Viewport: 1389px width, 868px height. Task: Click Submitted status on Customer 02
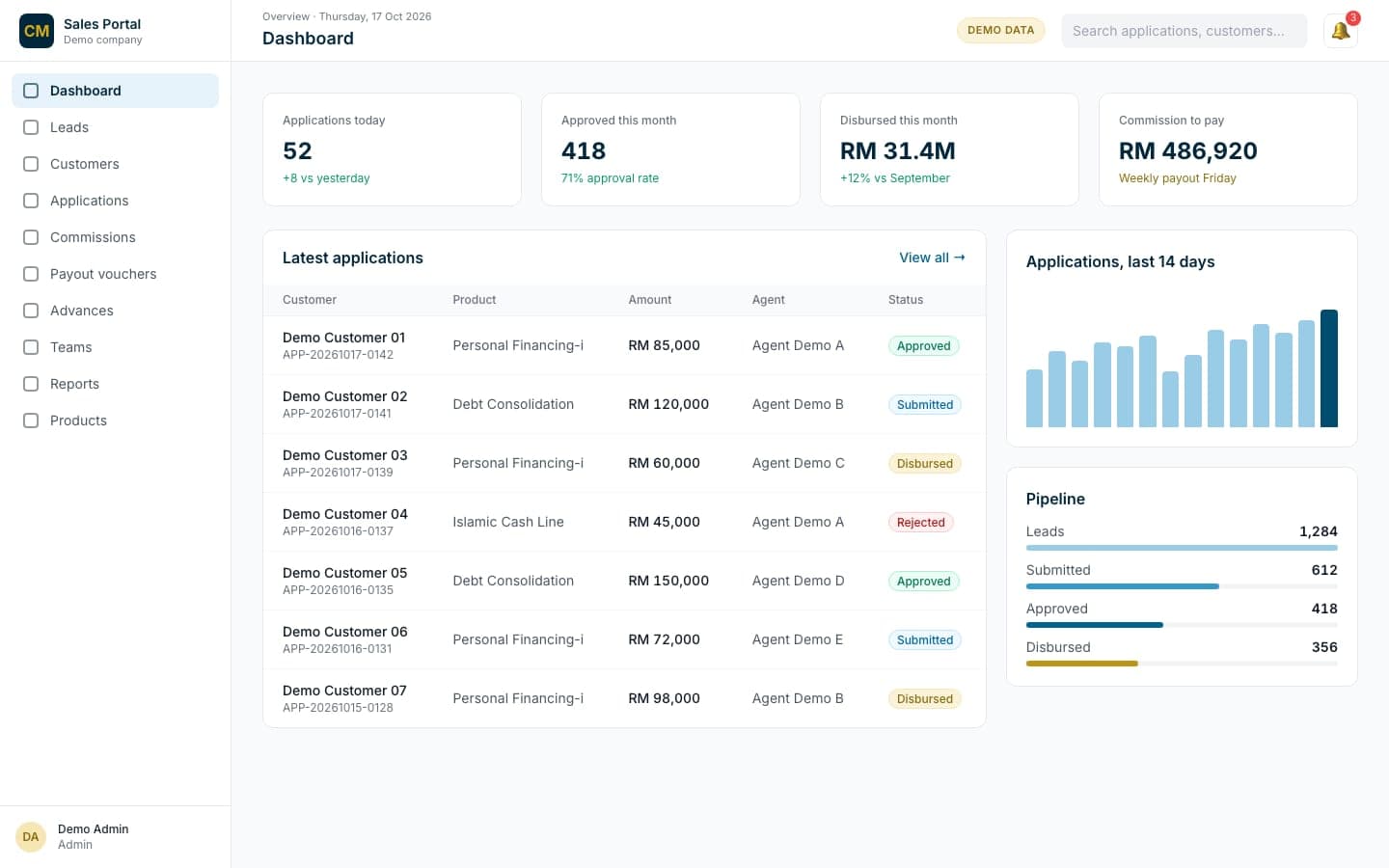pyautogui.click(x=924, y=405)
